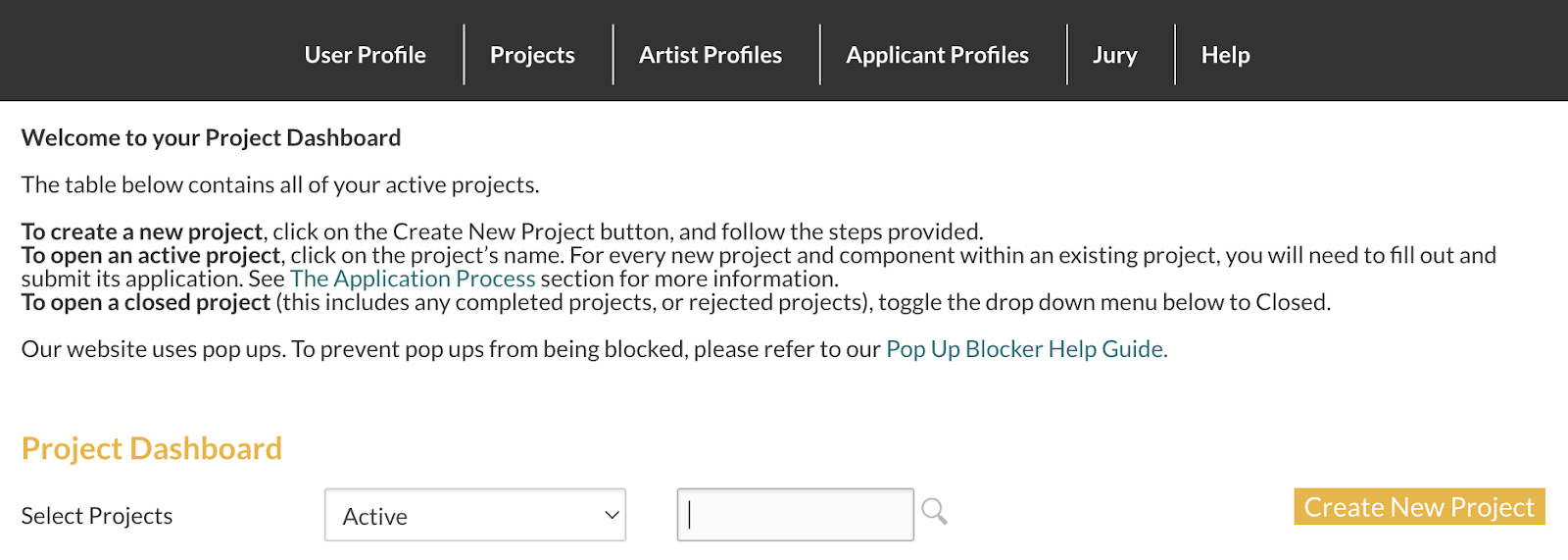Click the chevron arrow on the Active dropdown

coord(612,515)
